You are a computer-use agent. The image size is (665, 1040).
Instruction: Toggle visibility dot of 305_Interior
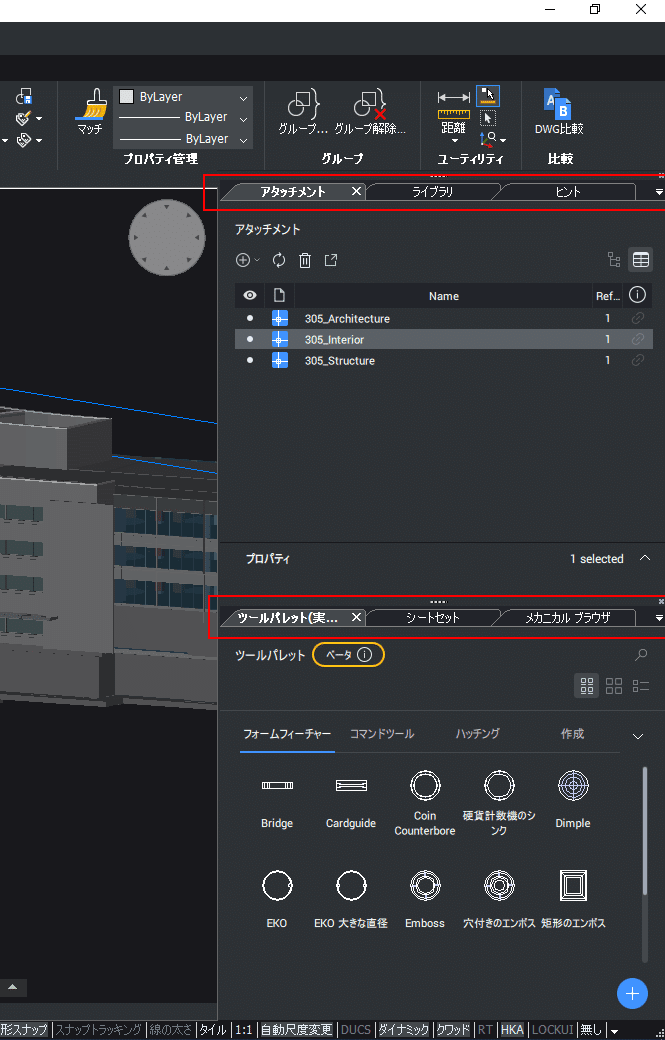click(250, 339)
